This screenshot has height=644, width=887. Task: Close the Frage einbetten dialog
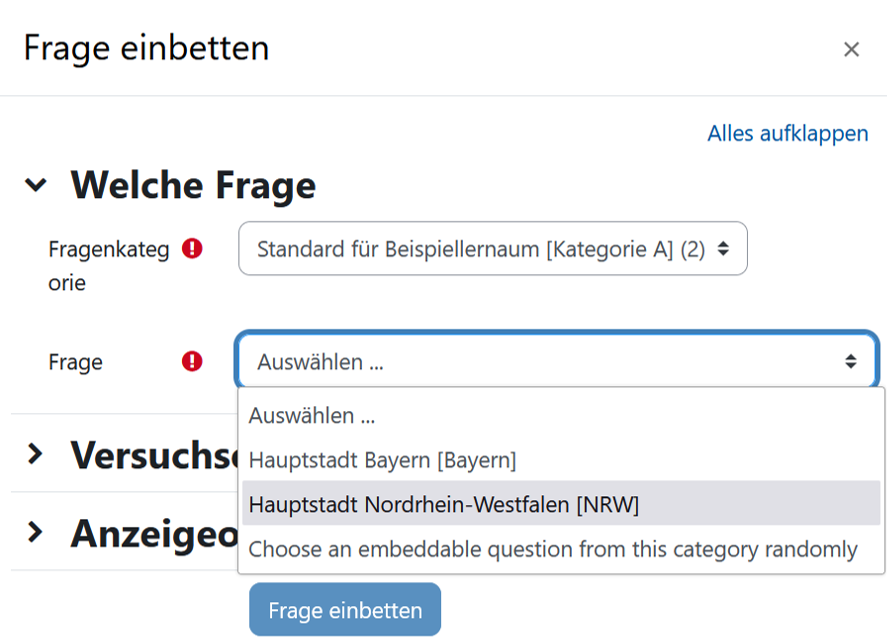[851, 50]
